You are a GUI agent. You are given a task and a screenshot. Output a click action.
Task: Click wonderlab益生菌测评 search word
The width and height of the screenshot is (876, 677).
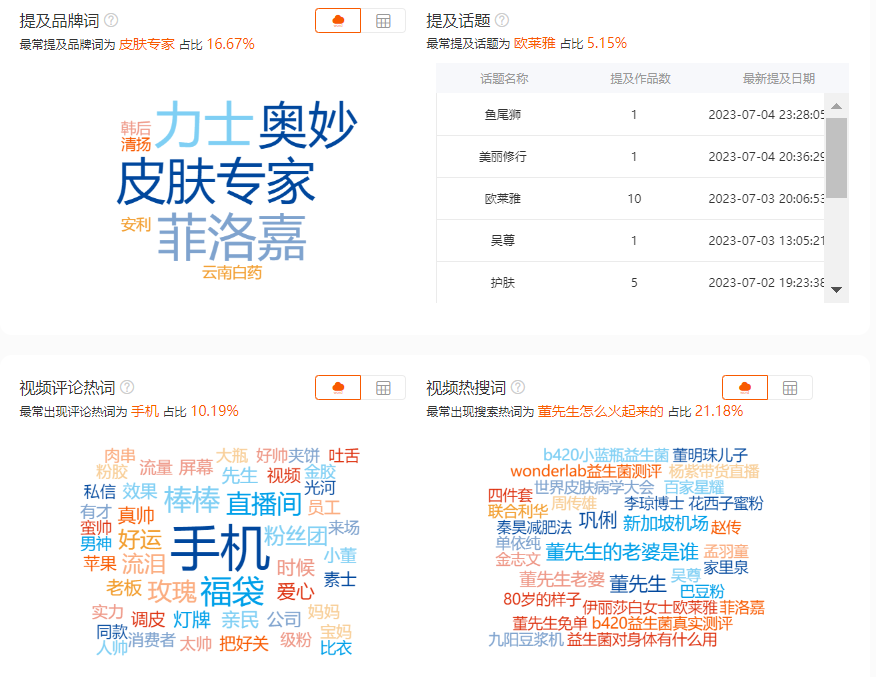585,471
